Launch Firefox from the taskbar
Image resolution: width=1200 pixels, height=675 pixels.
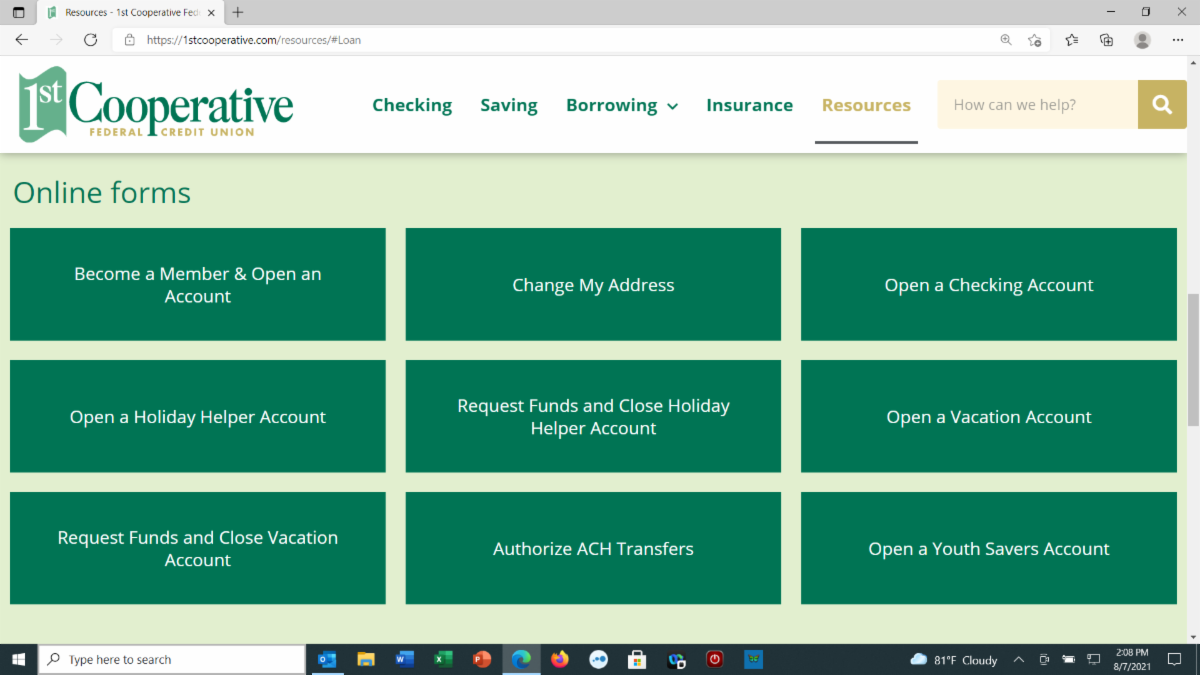point(559,659)
